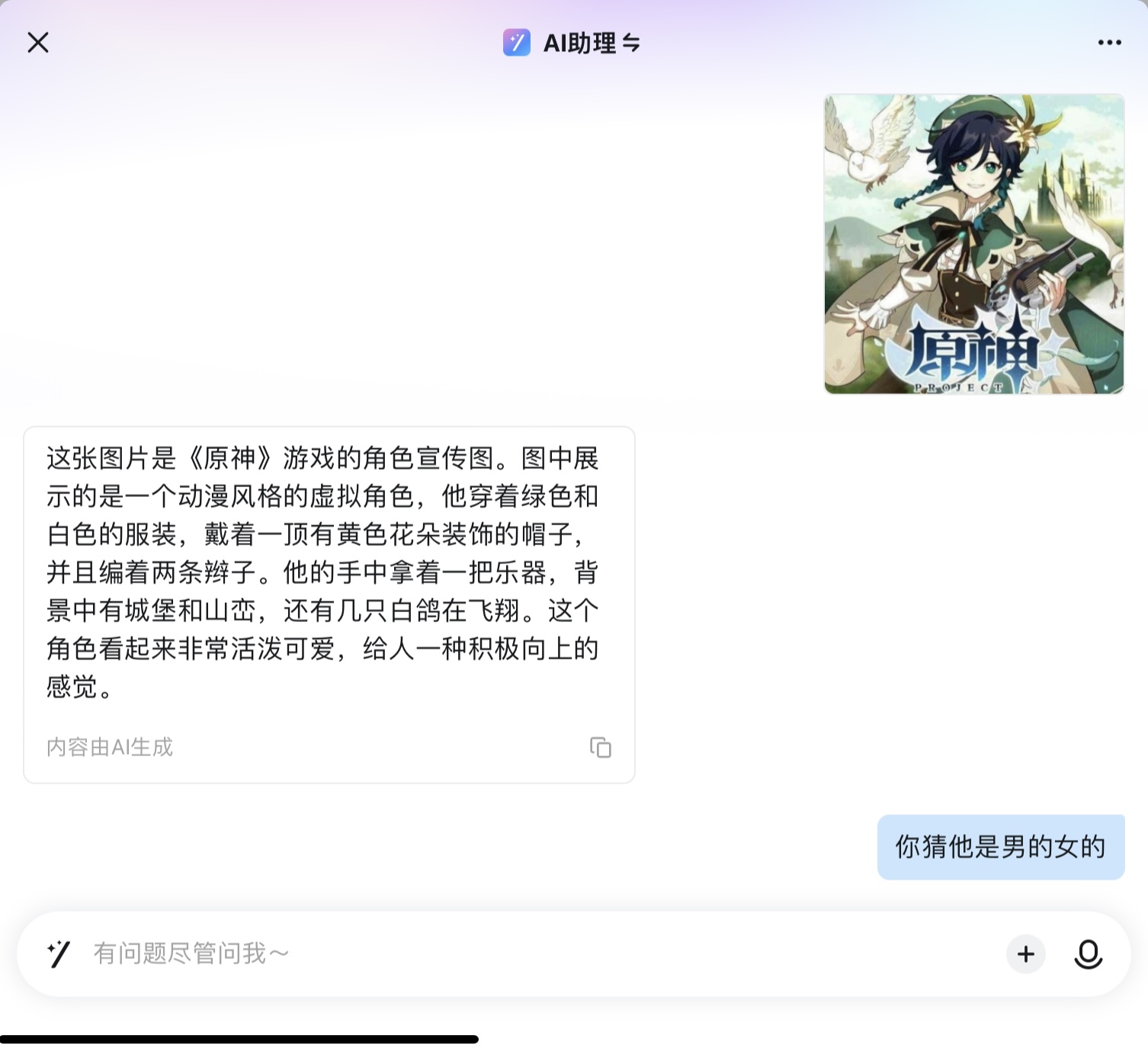Tap the 内容由AI生成 label
Screen dimensions: 1148x1055
[110, 747]
